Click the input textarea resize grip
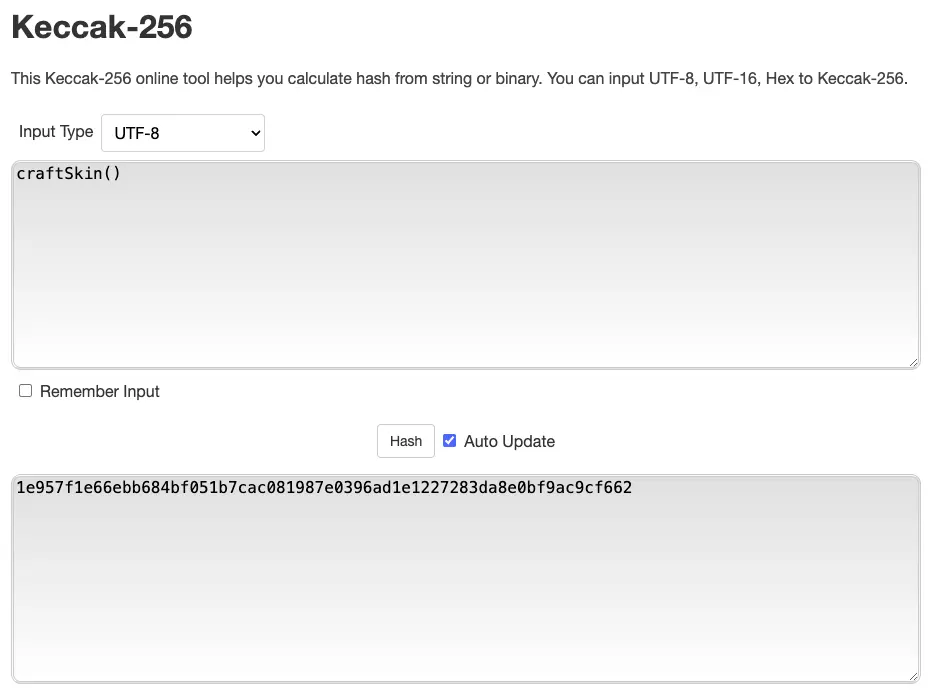 pyautogui.click(x=913, y=362)
